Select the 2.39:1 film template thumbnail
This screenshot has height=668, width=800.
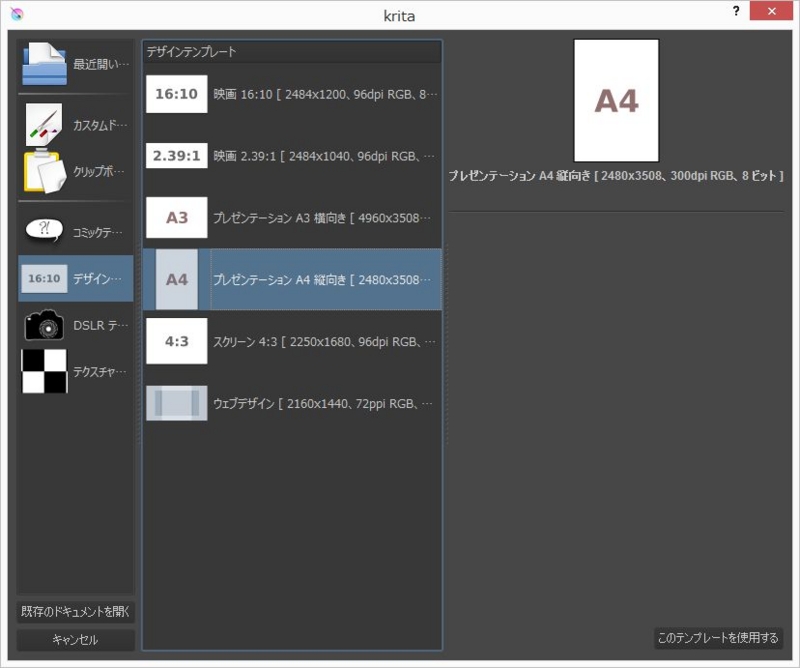click(177, 156)
